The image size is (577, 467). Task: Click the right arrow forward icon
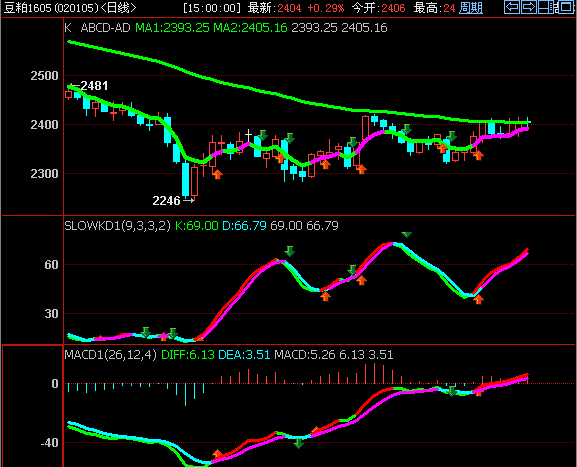point(528,7)
